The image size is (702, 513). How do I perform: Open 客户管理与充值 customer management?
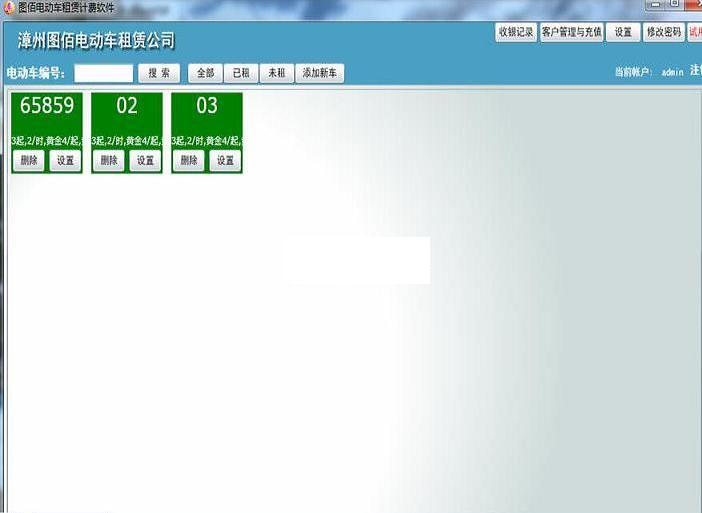coord(571,32)
